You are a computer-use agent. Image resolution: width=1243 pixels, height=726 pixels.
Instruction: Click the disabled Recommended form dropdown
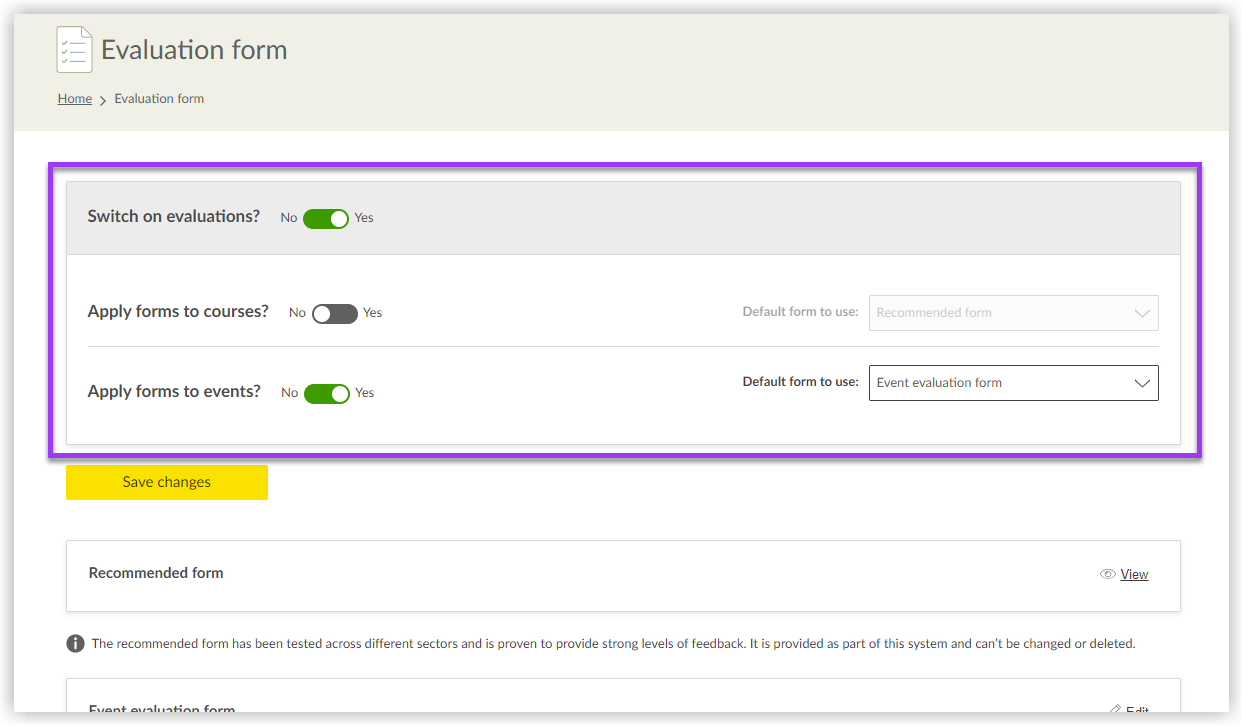[1013, 312]
